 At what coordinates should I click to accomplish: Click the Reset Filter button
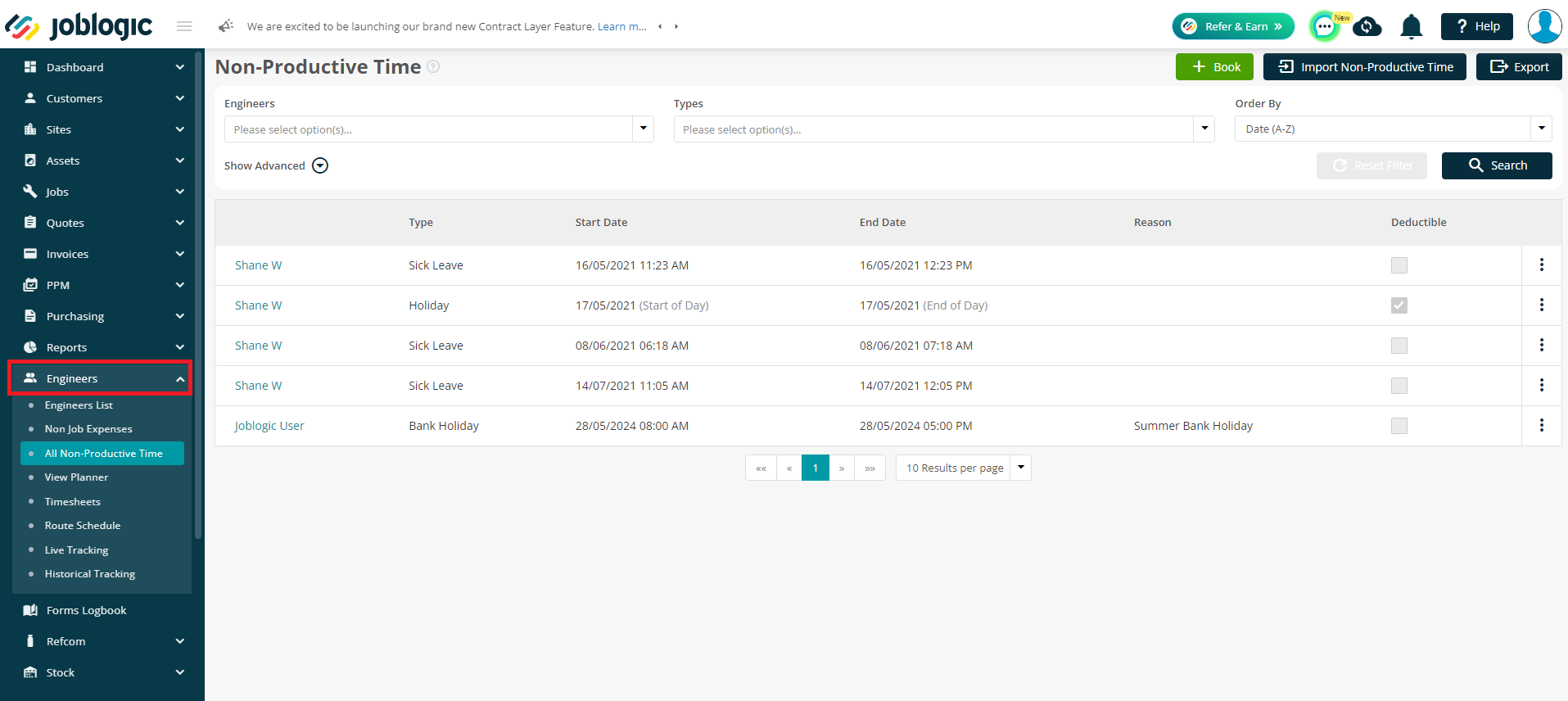pyautogui.click(x=1371, y=165)
